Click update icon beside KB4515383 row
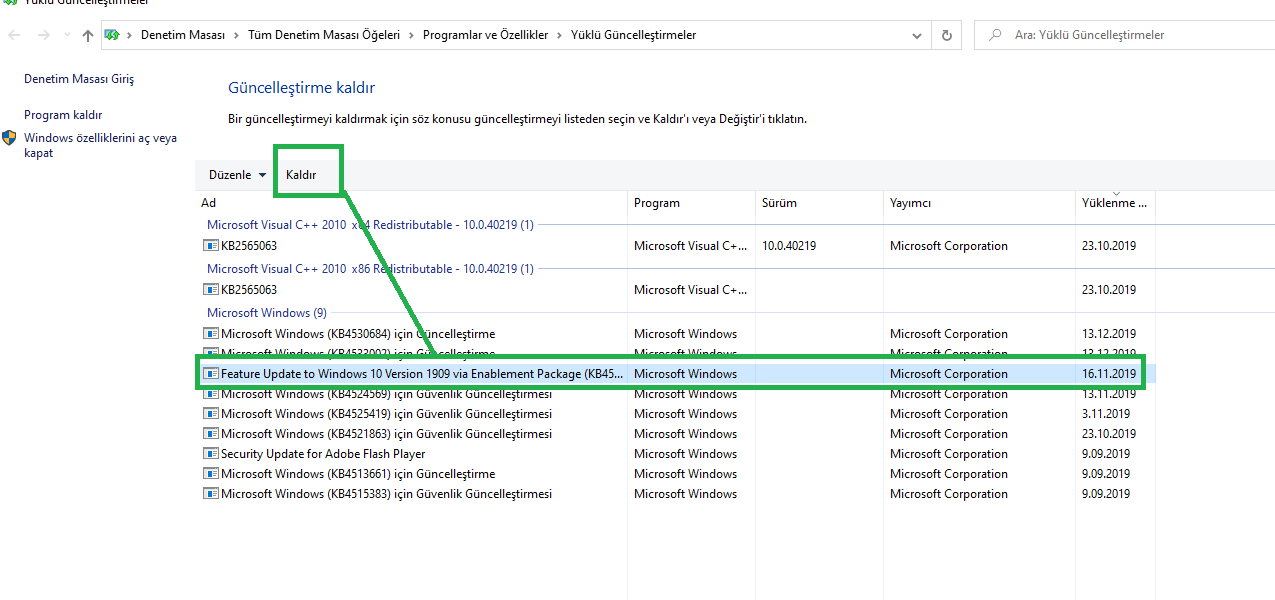The image size is (1275, 600). click(x=211, y=494)
